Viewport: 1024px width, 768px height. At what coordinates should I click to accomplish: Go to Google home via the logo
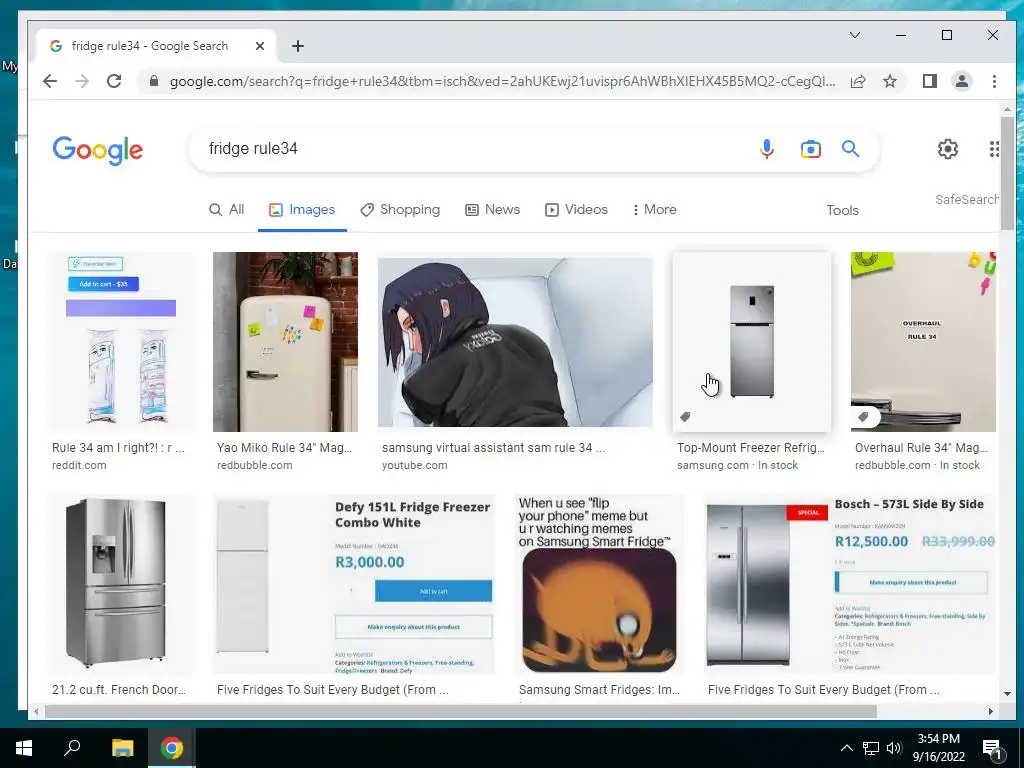pos(97,150)
